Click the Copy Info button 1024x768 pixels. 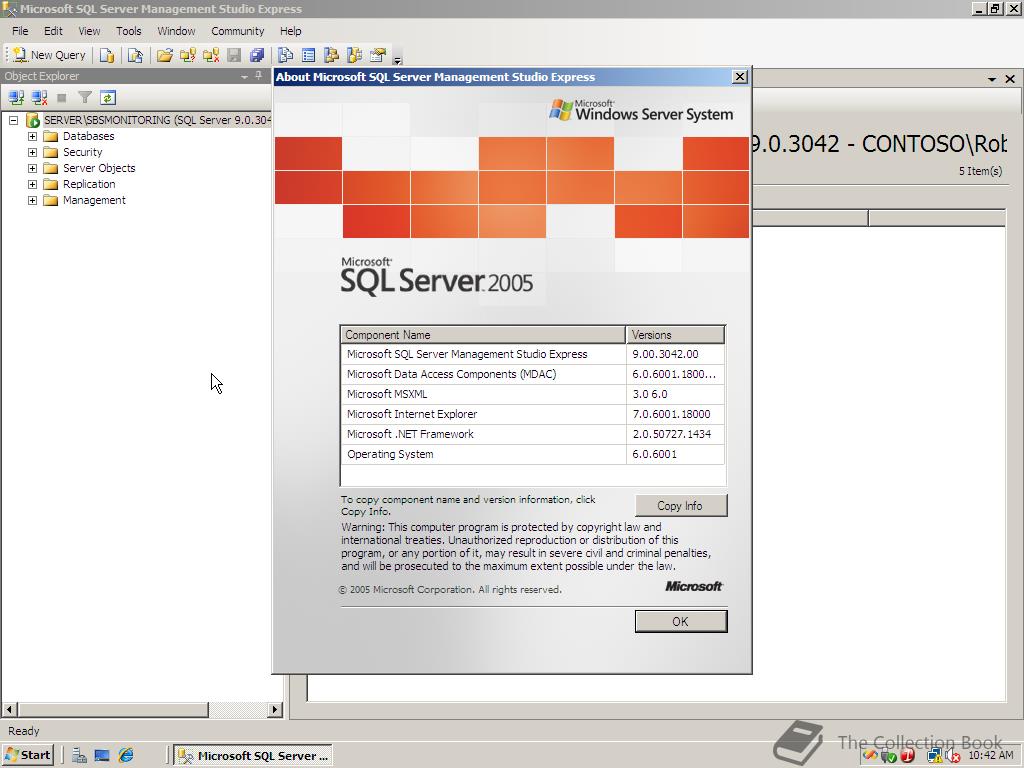(680, 505)
